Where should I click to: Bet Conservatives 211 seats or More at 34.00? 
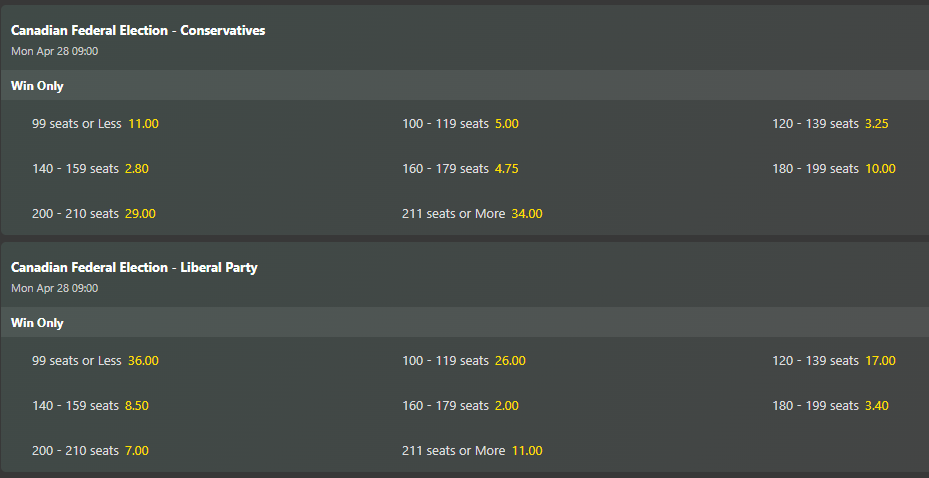tap(526, 213)
